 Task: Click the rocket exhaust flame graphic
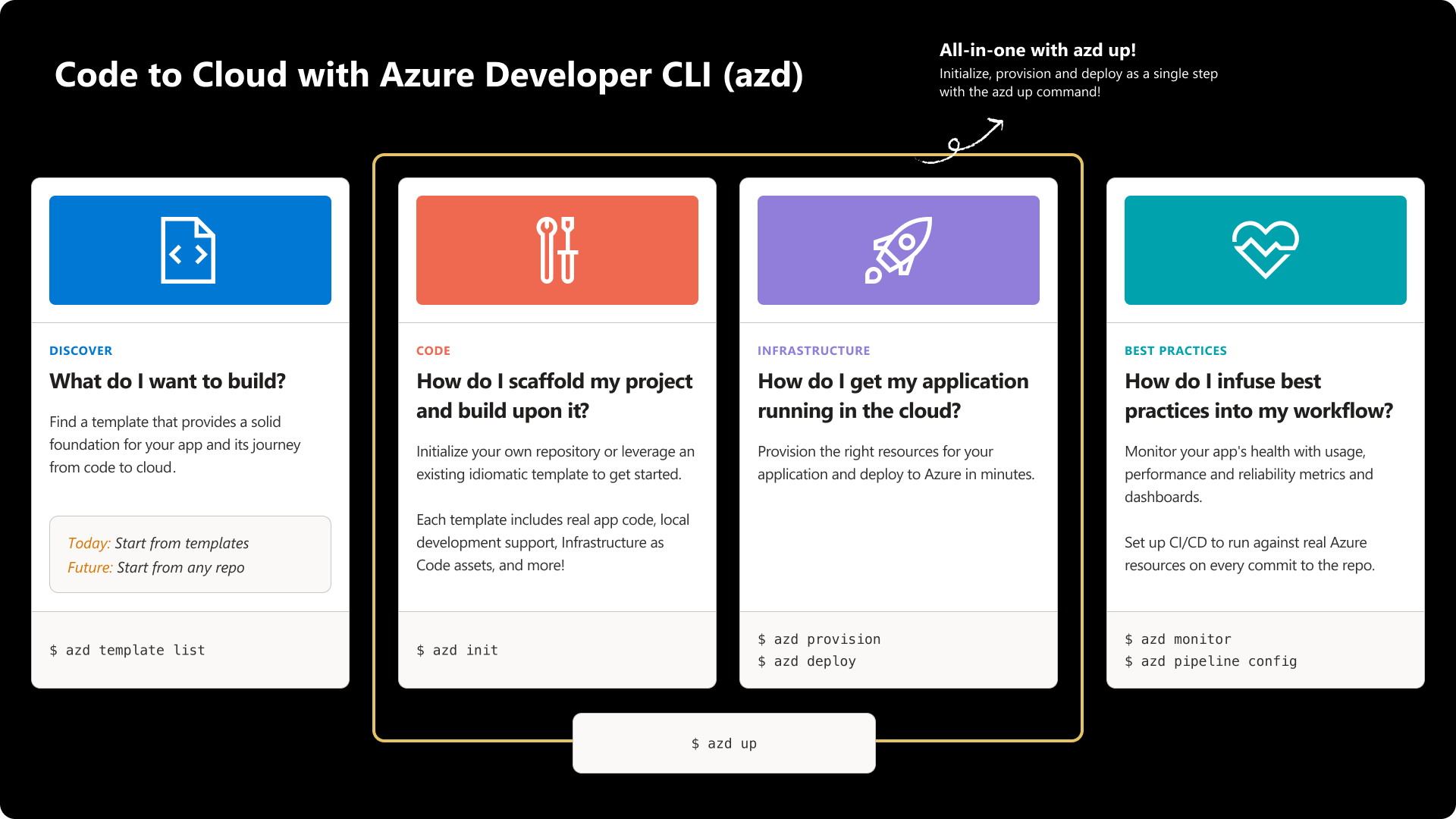(x=874, y=277)
